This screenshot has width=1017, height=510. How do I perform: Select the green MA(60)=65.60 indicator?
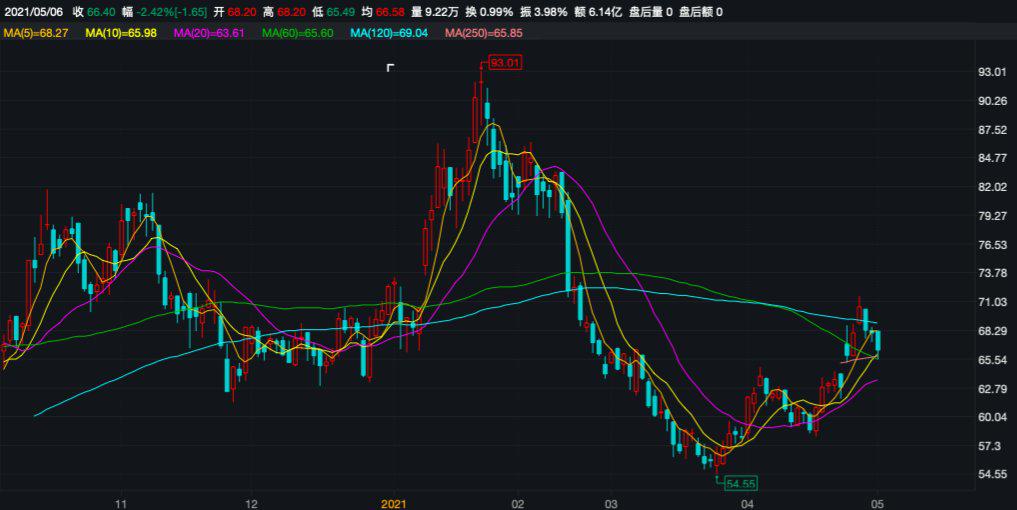coord(300,33)
